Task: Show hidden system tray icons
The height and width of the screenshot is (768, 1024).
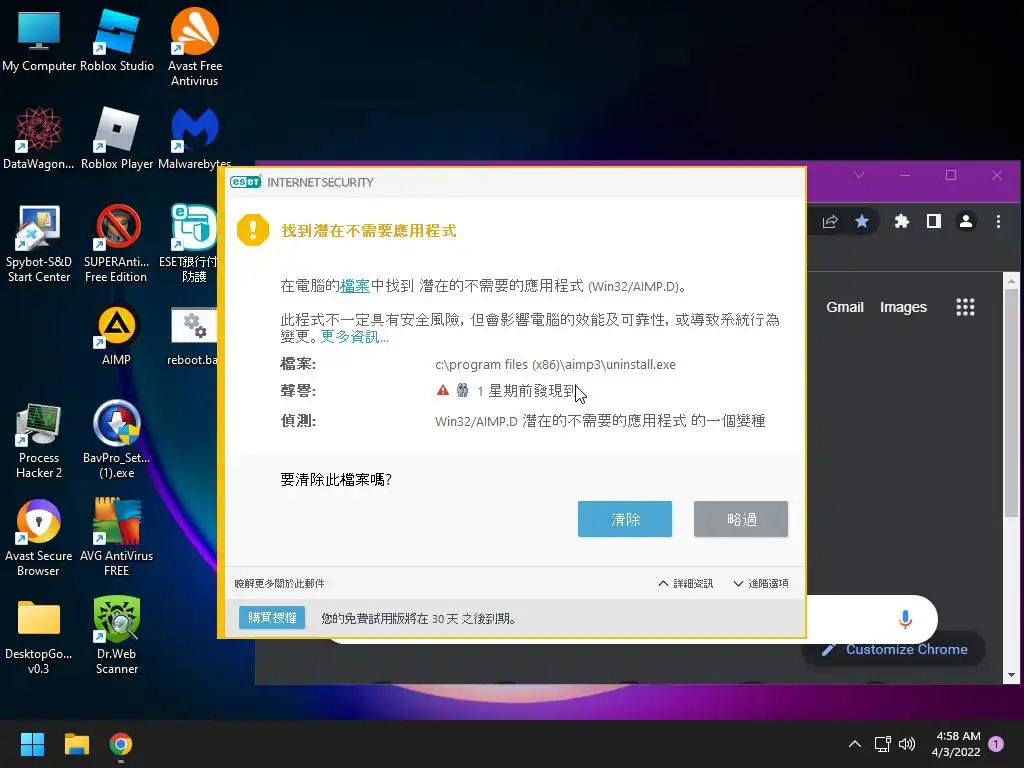Action: (x=854, y=744)
